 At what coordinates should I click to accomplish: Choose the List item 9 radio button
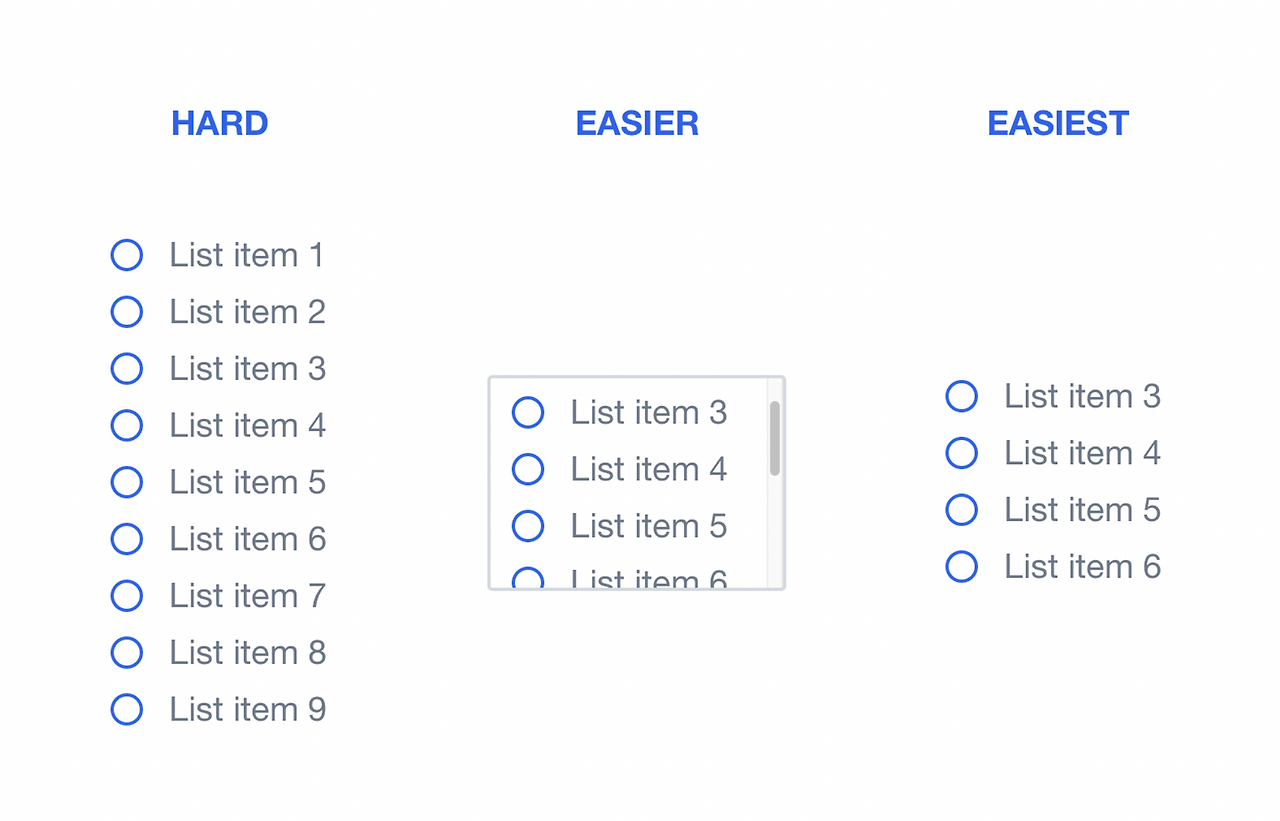click(127, 710)
